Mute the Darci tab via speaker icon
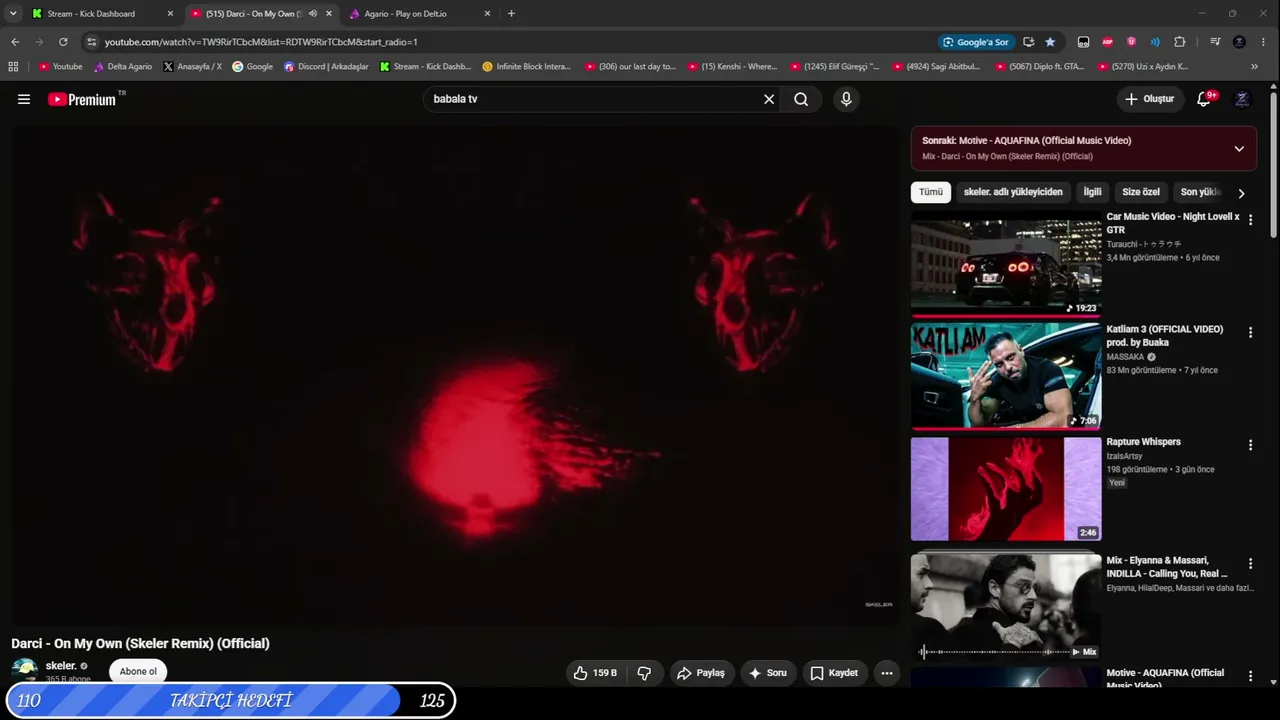The width and height of the screenshot is (1280, 720). click(x=312, y=14)
